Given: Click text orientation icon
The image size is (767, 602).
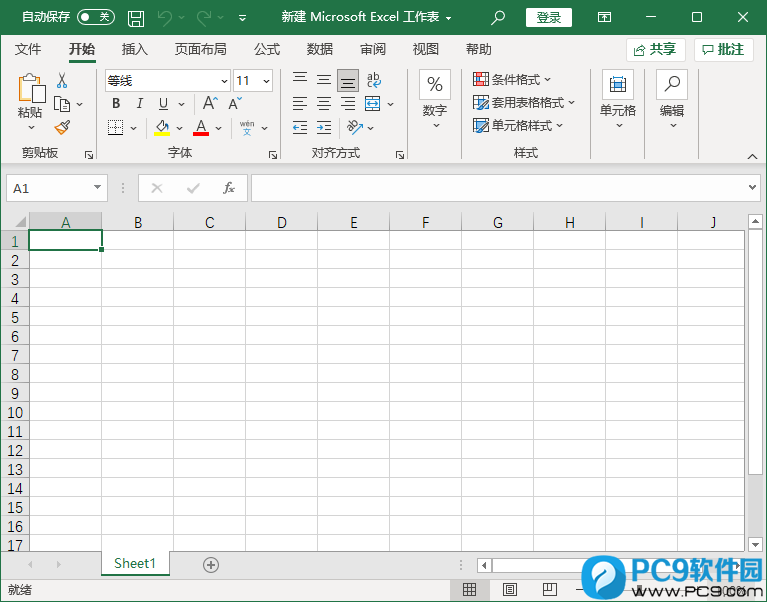Looking at the screenshot, I should pyautogui.click(x=355, y=128).
